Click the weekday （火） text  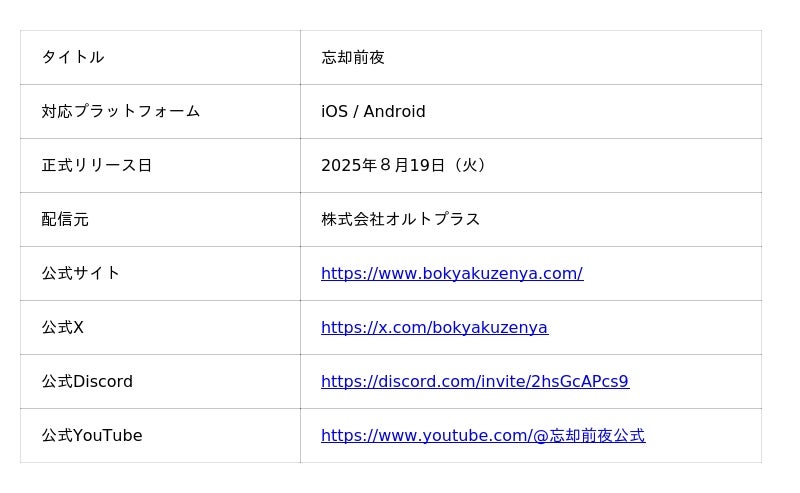(x=469, y=166)
